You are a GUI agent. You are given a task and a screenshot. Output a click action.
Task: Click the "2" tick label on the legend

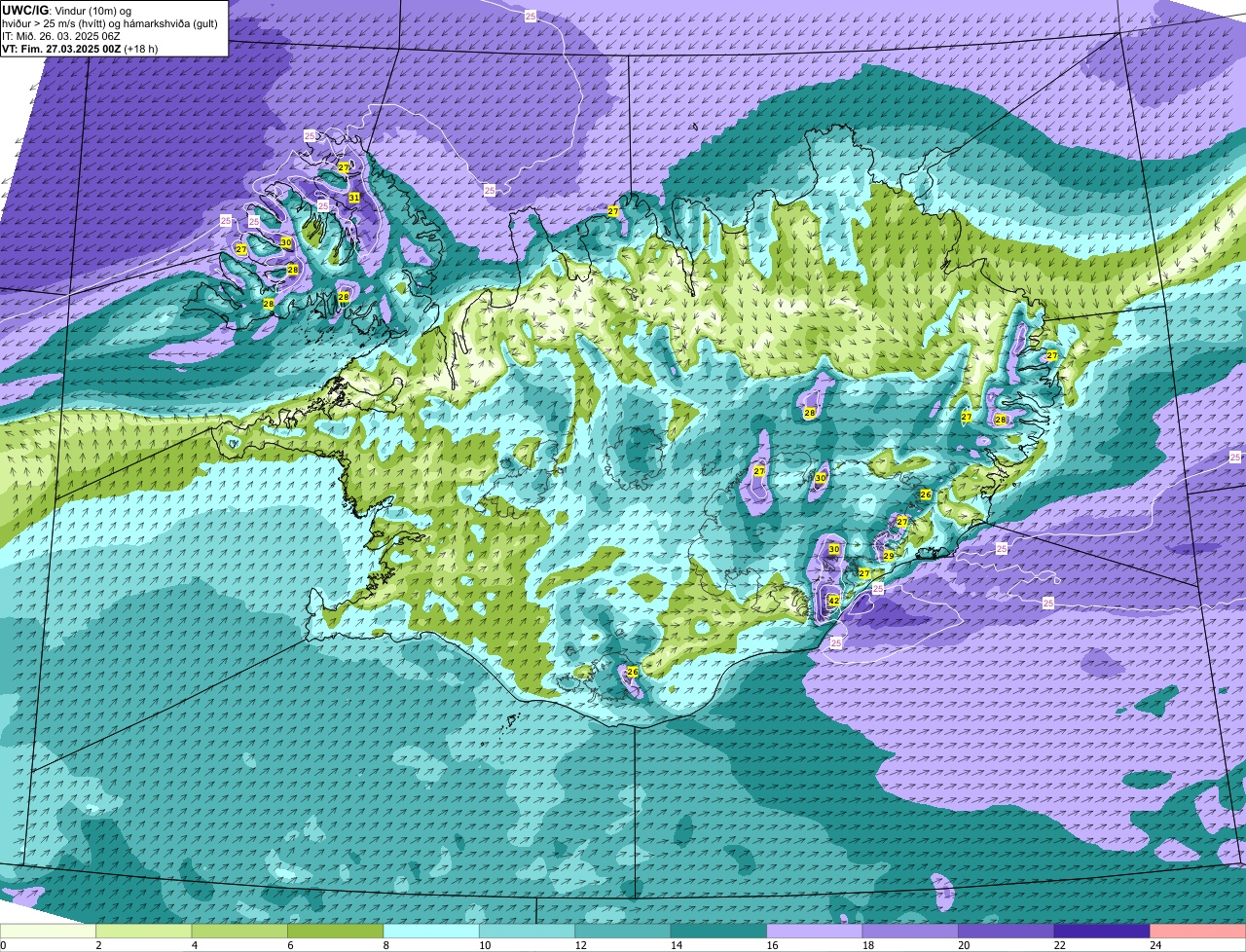(x=98, y=945)
